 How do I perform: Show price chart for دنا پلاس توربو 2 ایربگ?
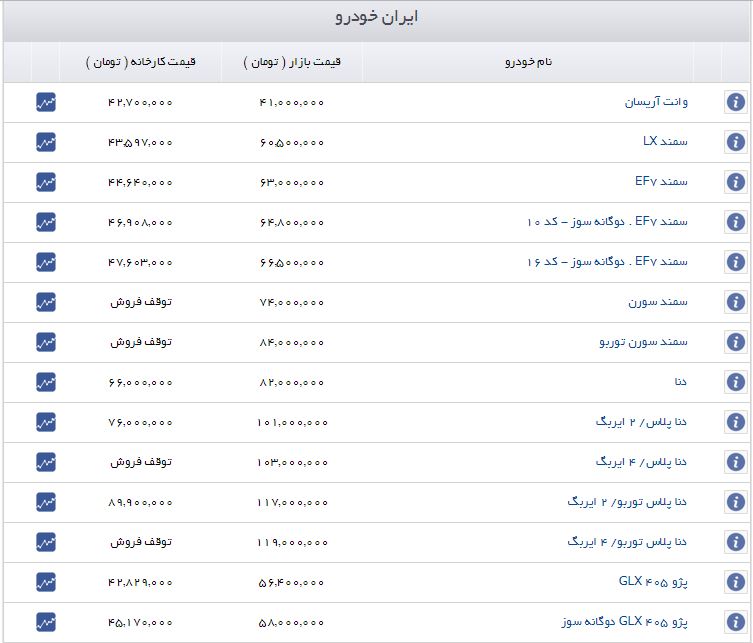[46, 502]
